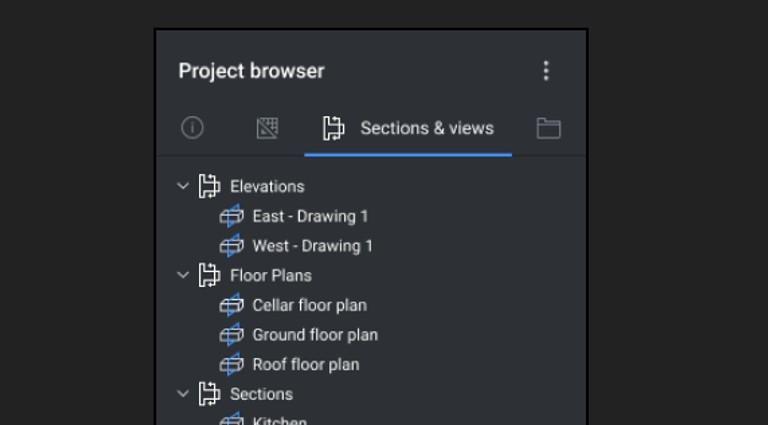Open the drawing grid tab icon
Viewport: 768px width, 425px height.
coord(267,128)
